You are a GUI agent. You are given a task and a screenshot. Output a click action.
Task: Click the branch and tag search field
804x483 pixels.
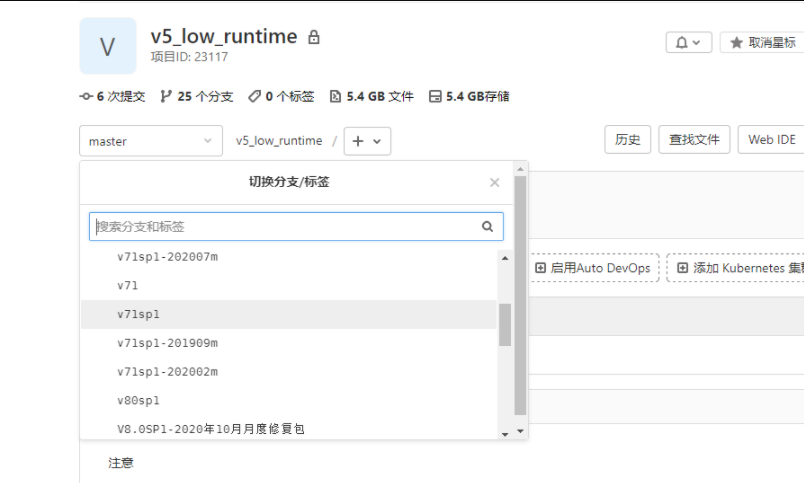(x=285, y=227)
